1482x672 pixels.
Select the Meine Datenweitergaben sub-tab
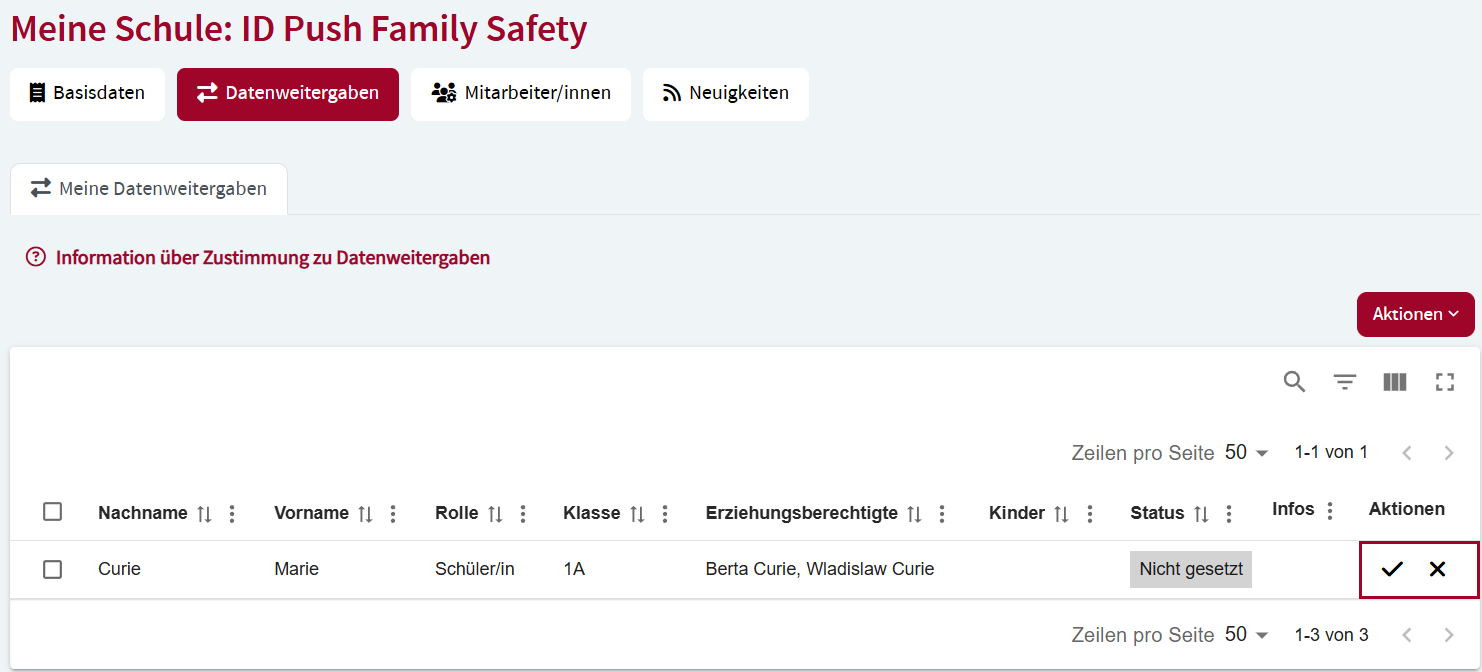[149, 189]
